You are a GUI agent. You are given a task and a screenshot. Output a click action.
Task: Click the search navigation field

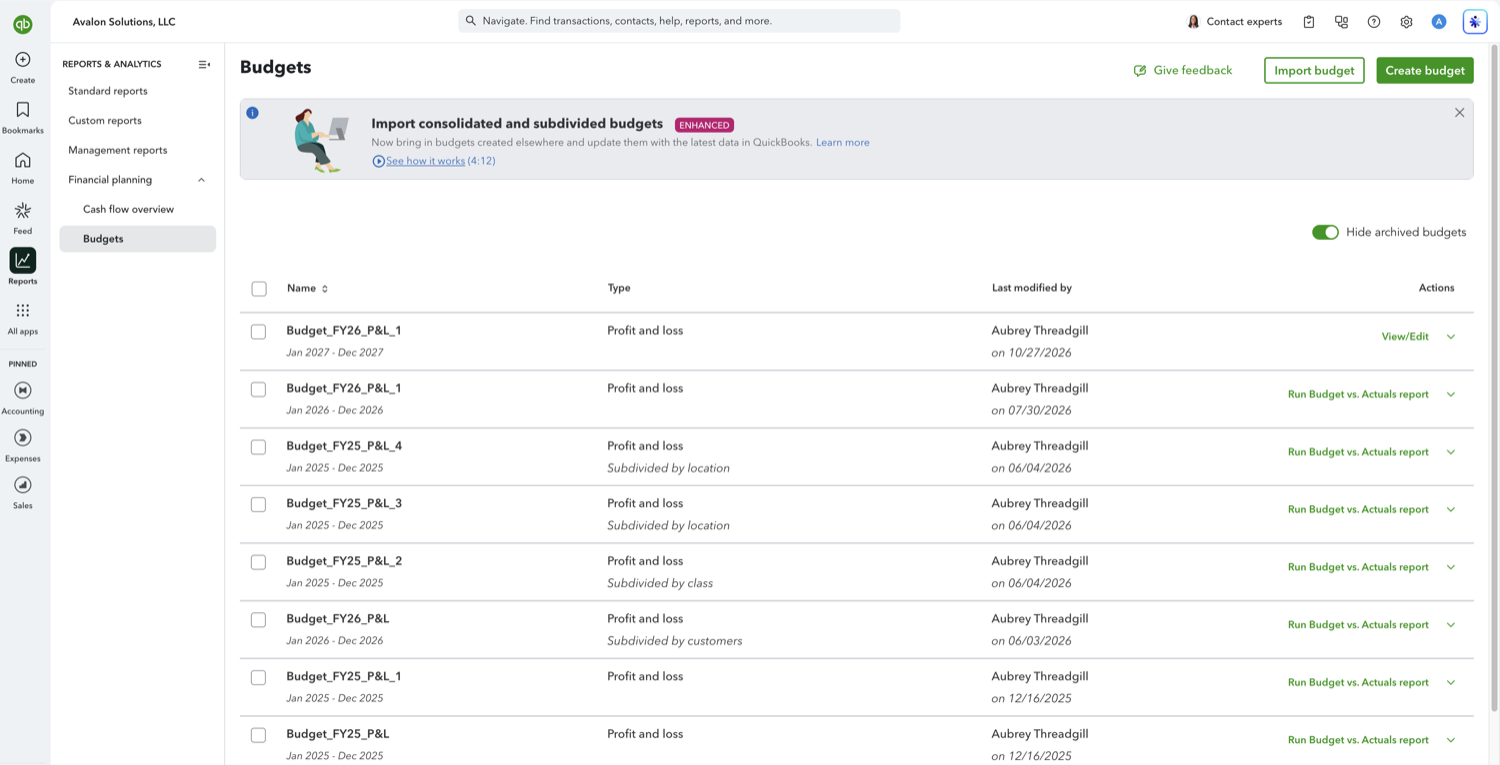(x=679, y=21)
